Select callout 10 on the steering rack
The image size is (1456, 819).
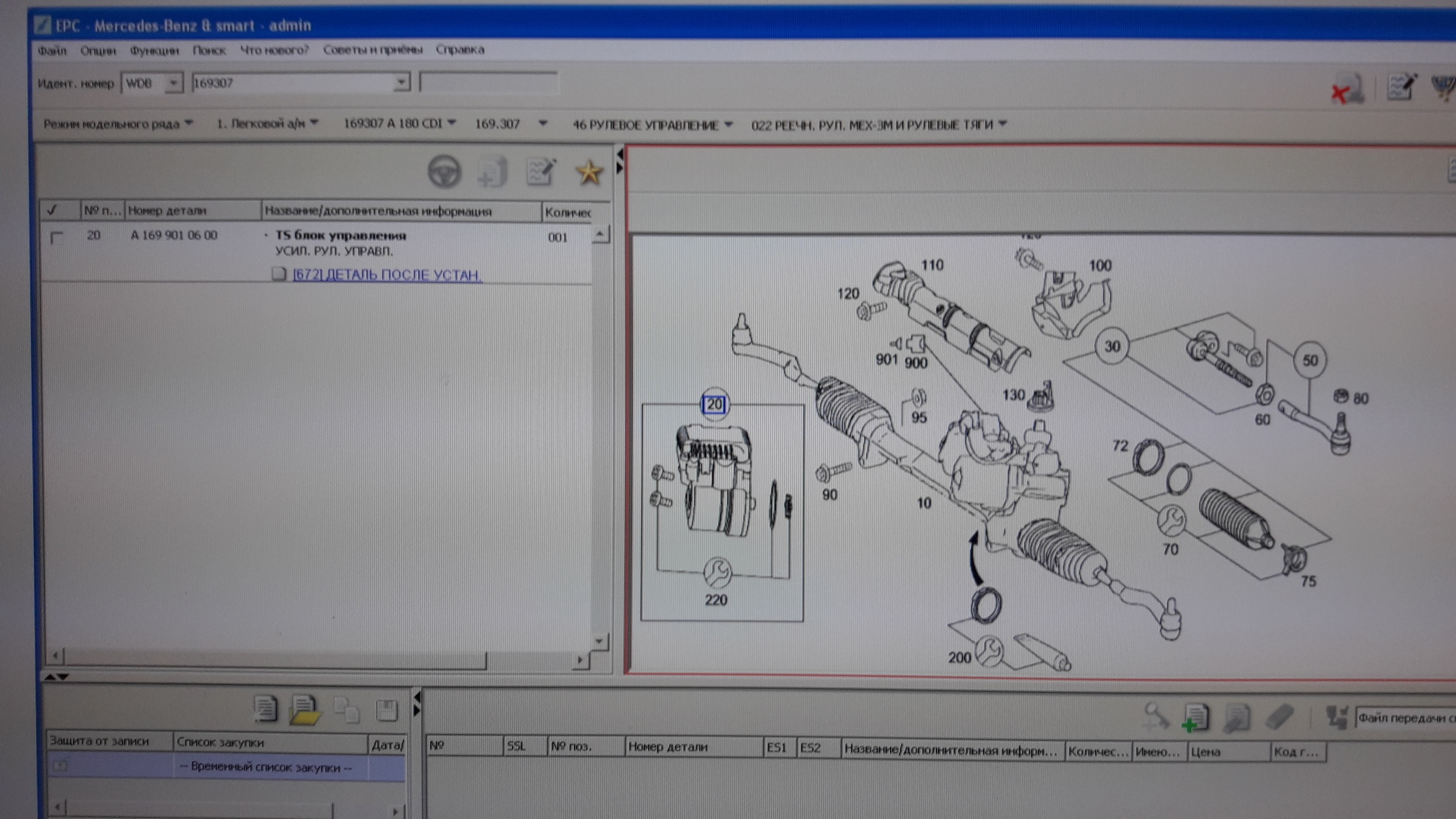pos(924,503)
